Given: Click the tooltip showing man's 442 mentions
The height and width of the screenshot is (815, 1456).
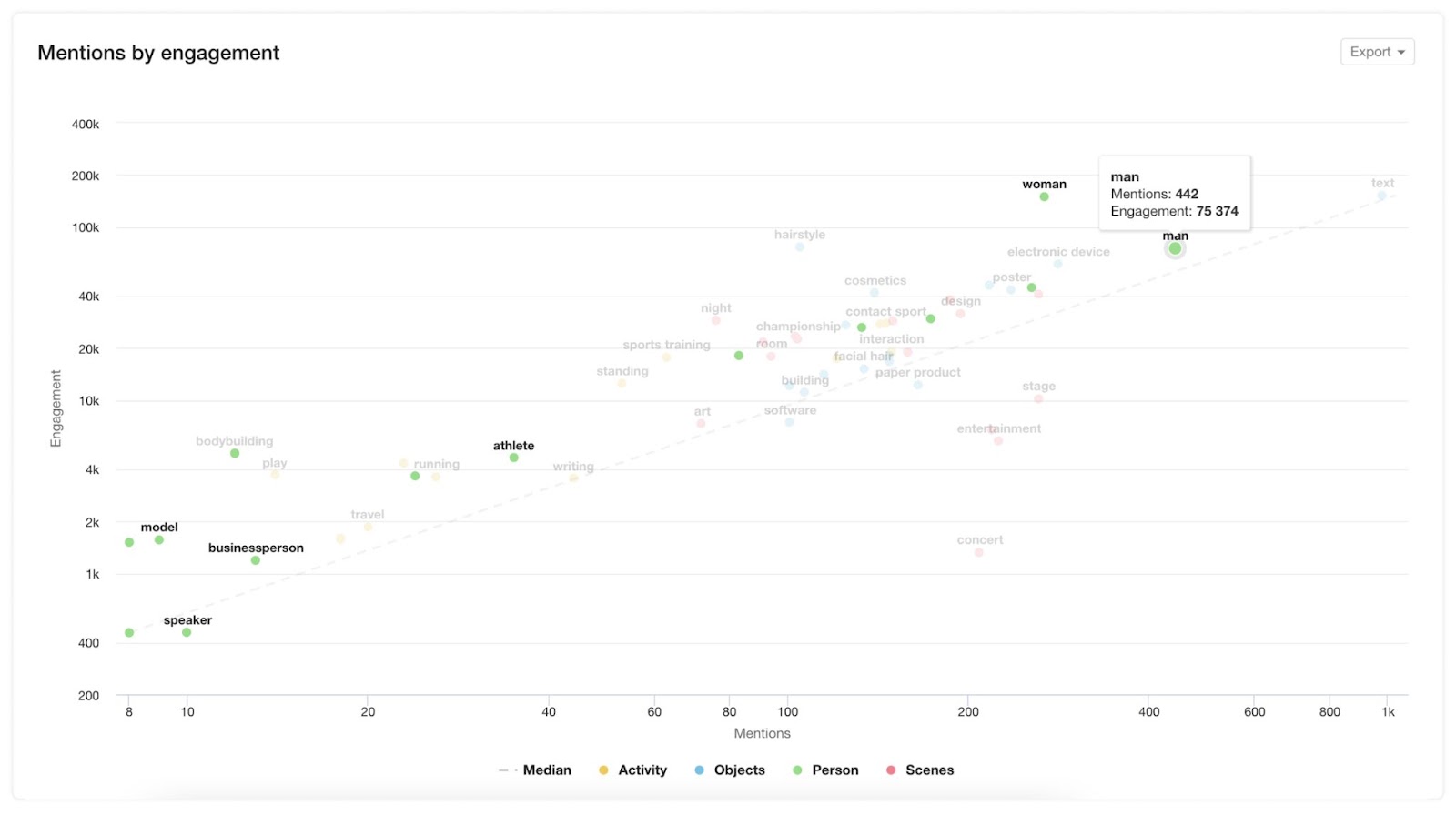Looking at the screenshot, I should 1174,193.
